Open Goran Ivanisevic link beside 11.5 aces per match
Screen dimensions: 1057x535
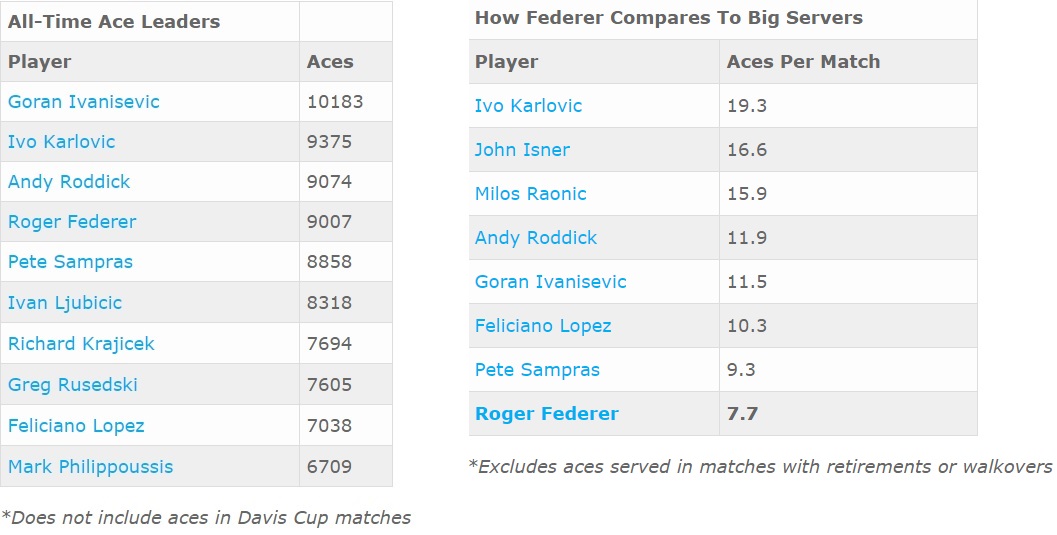pos(550,282)
